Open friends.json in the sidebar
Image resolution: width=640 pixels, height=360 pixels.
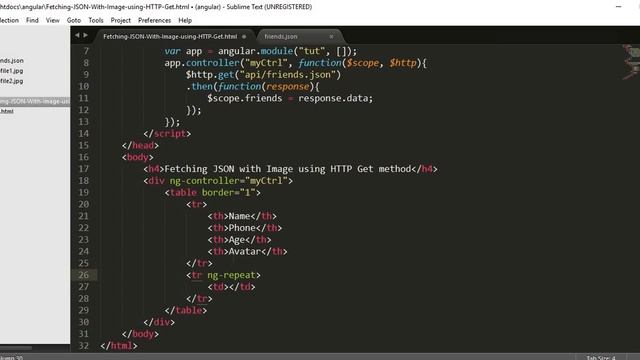click(12, 60)
